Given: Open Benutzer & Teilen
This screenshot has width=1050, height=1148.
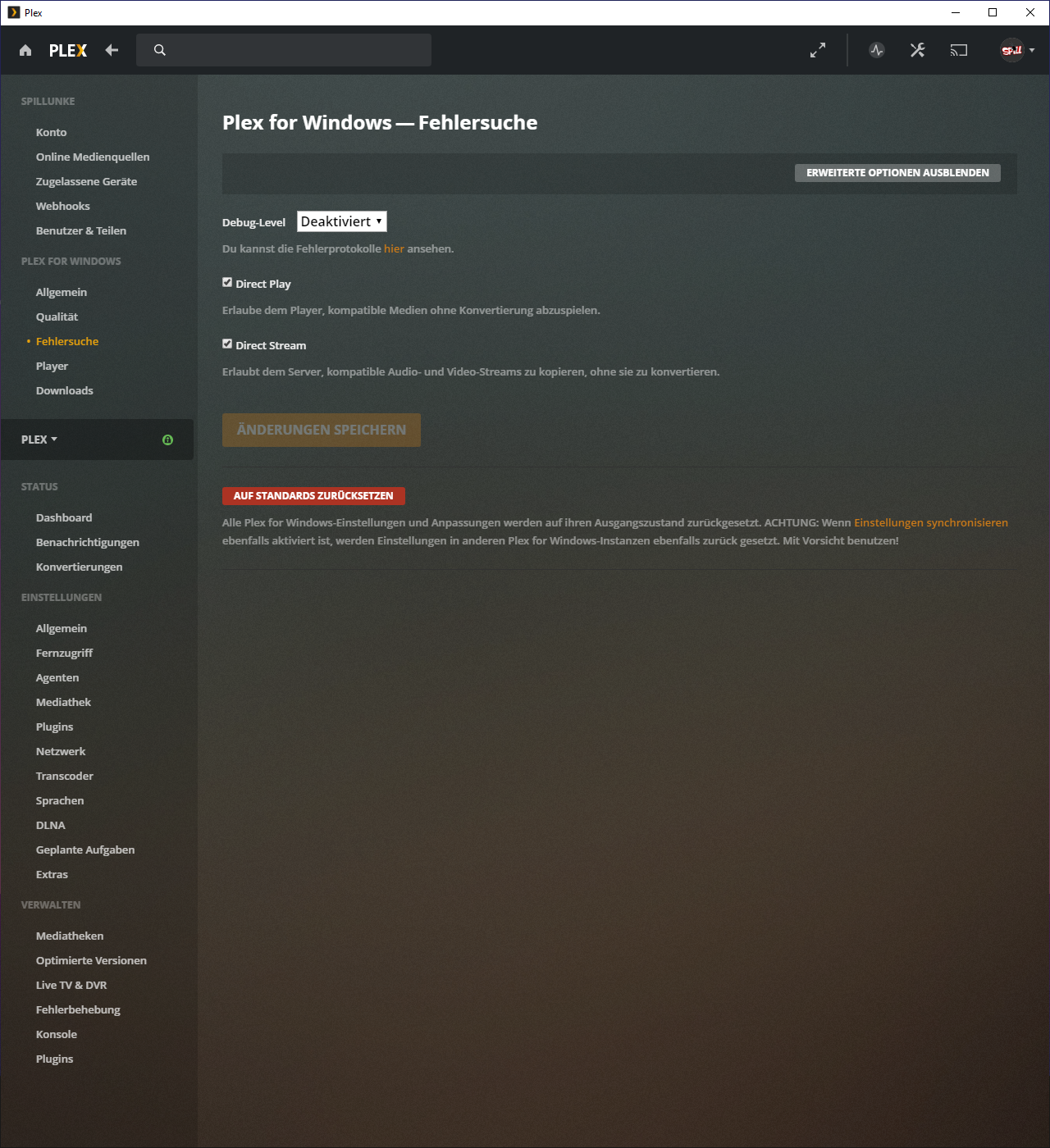Looking at the screenshot, I should pos(81,230).
